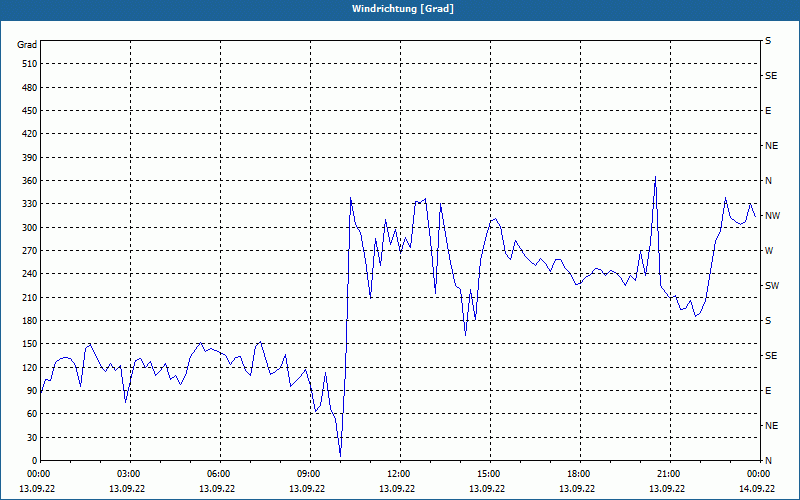Click the 13.09.22 date beneath 18:00
Viewport: 800px width, 500px height.
tap(577, 488)
